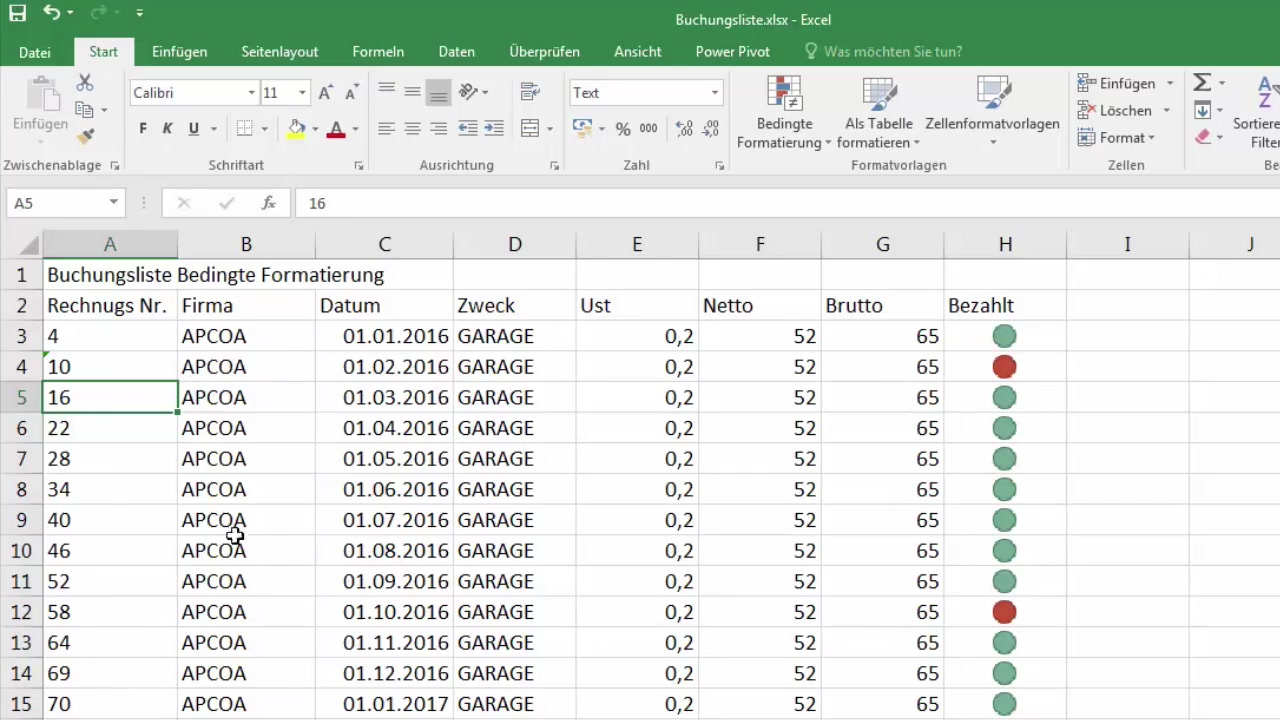Switch to the Daten tab

456,52
